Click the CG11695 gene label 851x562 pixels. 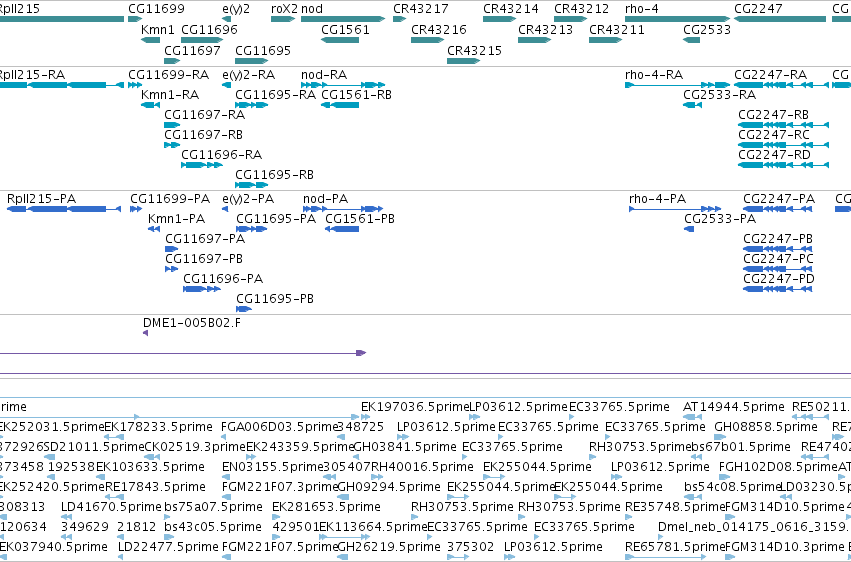point(263,50)
